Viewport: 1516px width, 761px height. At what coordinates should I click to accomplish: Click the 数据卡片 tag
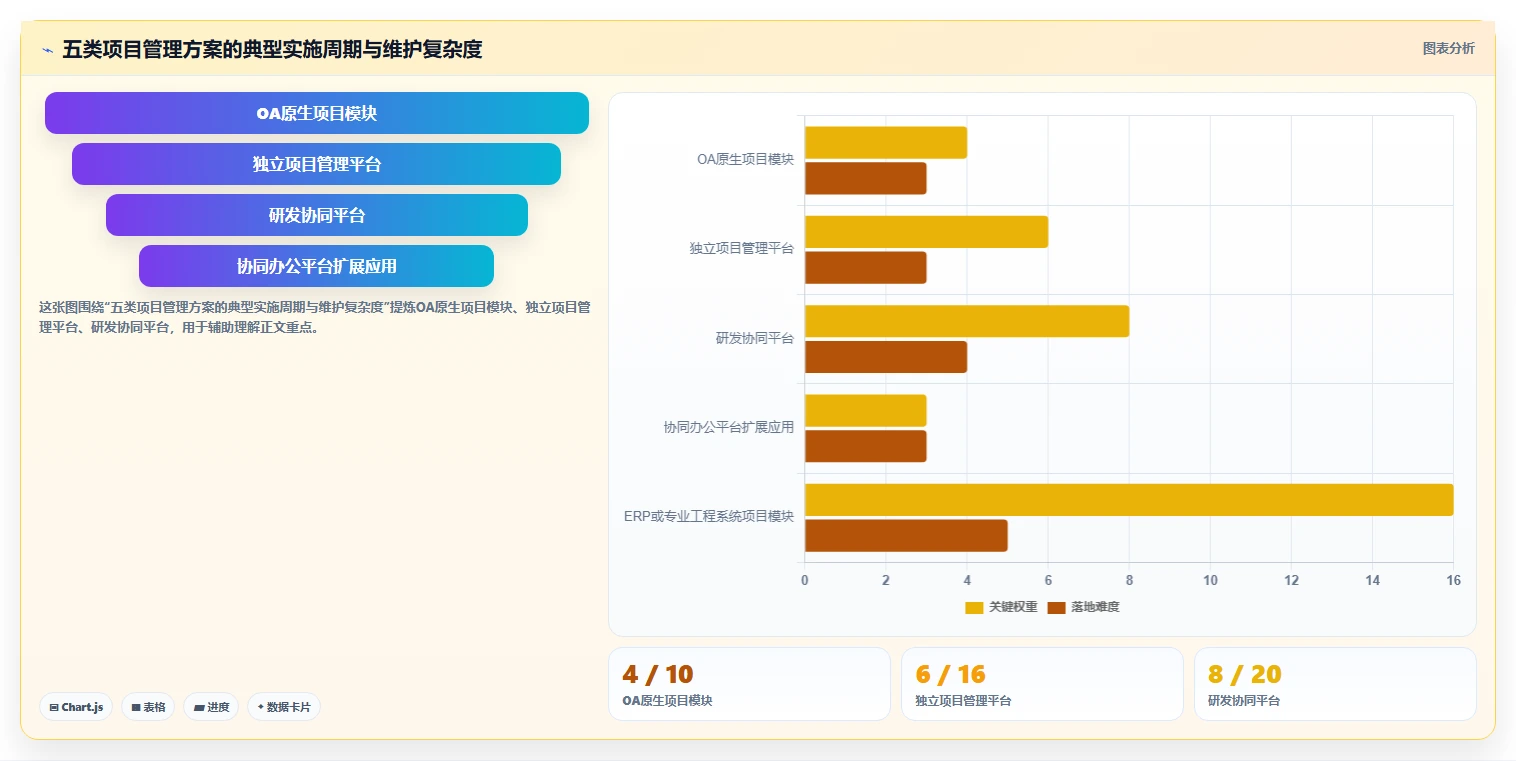coord(284,707)
